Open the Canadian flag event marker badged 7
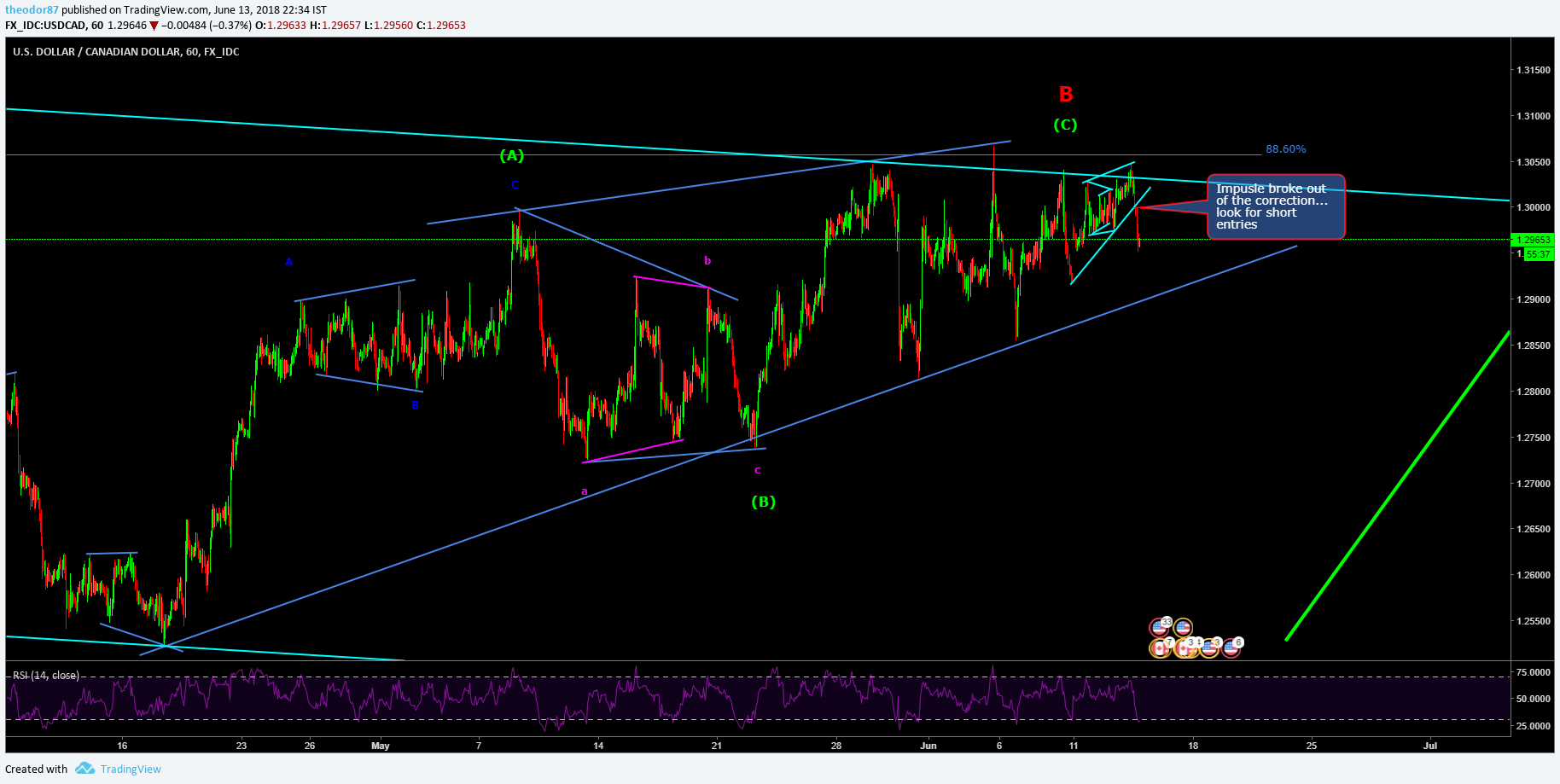The height and width of the screenshot is (784, 1560). pos(1159,648)
